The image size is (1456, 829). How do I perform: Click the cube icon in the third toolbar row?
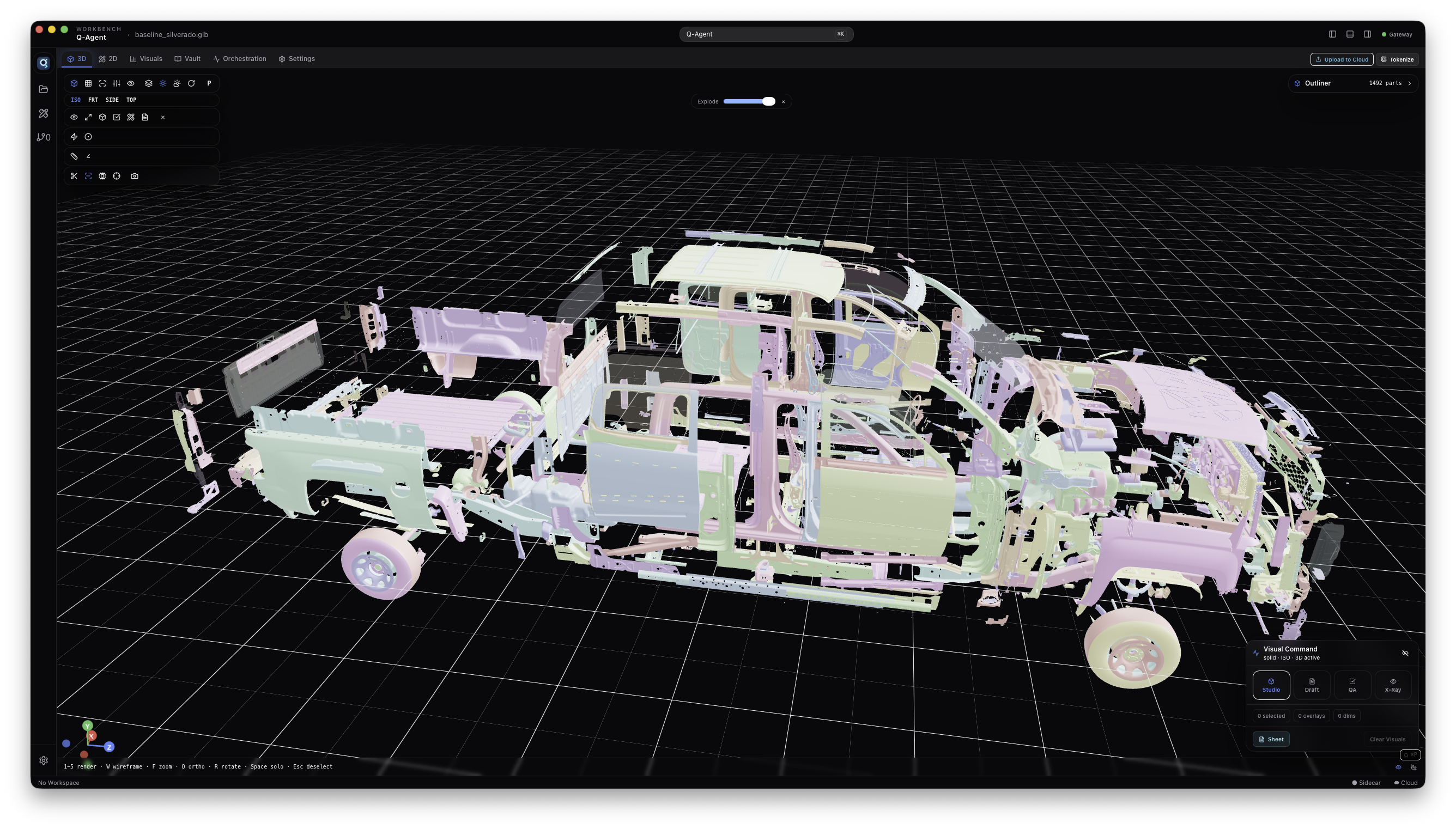[x=102, y=117]
